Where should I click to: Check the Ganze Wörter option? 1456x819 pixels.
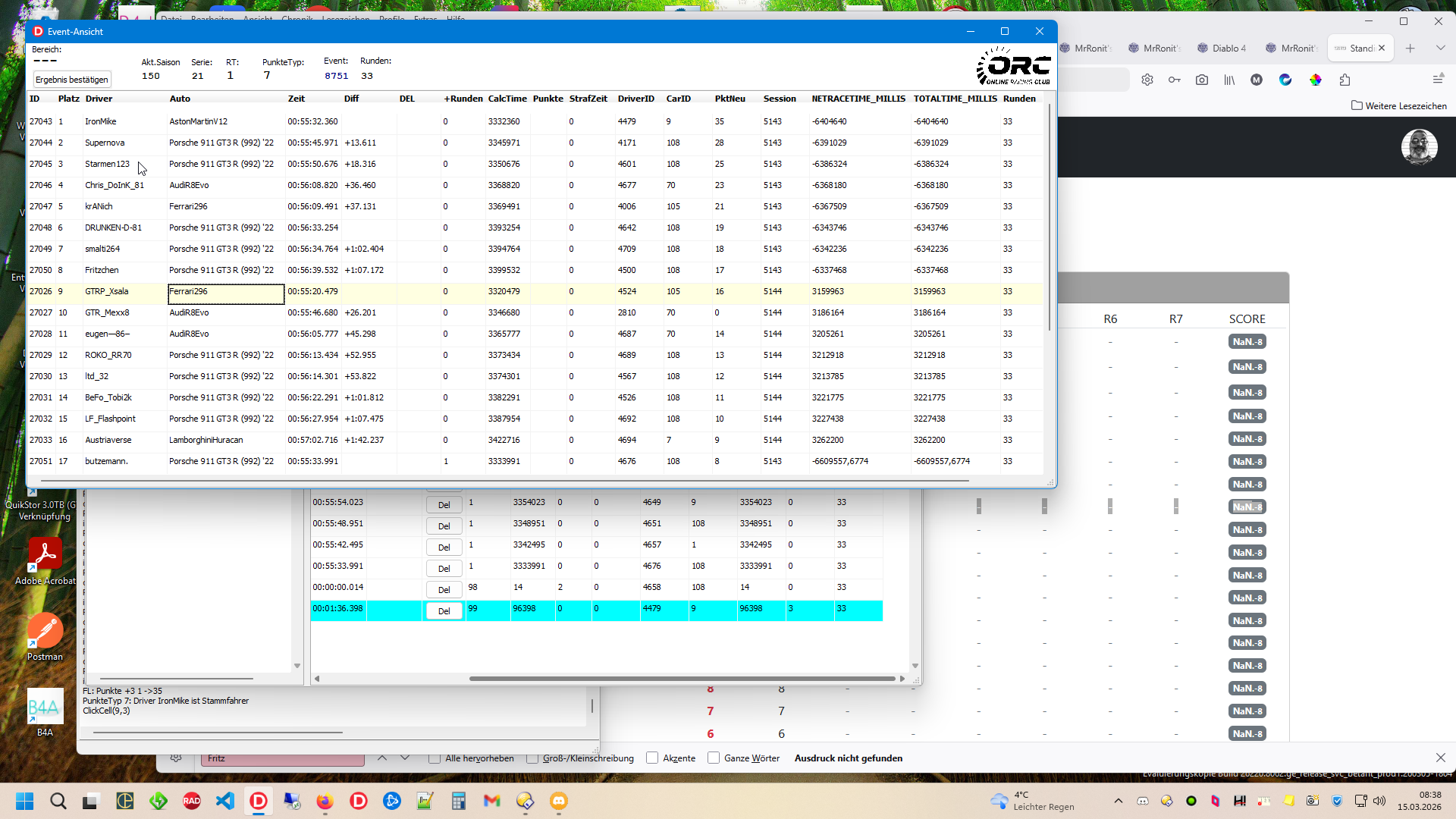point(714,758)
